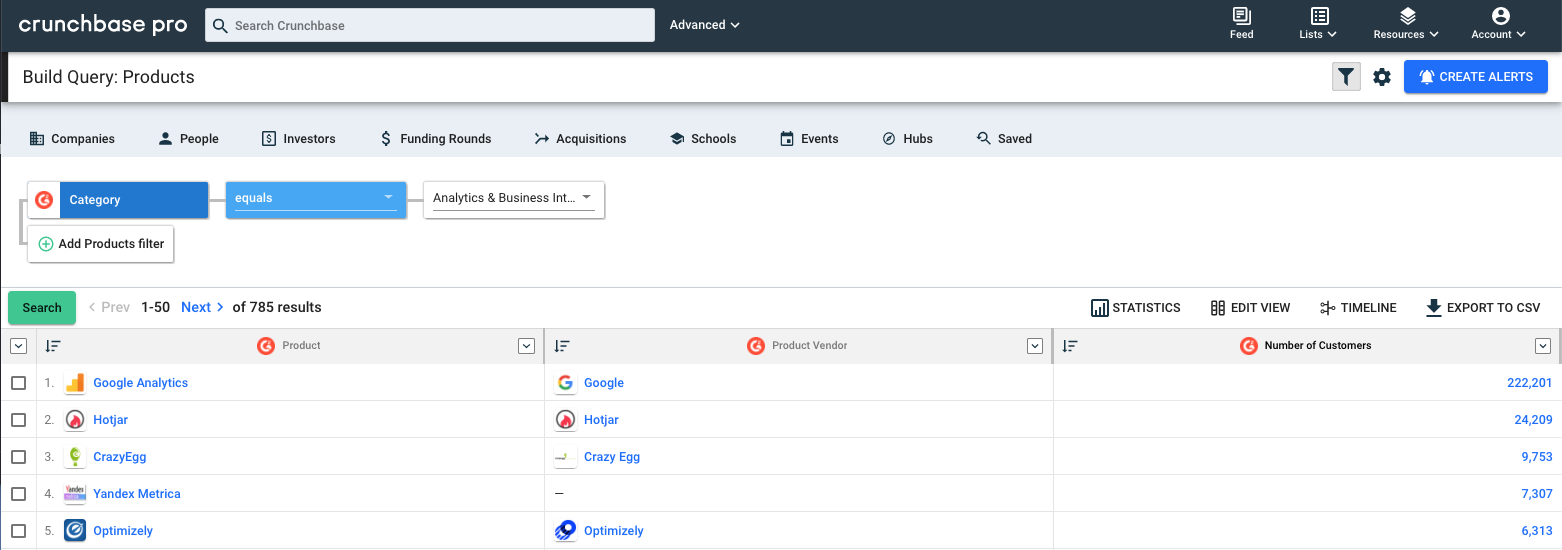Open the Google vendor link
Screen dimensions: 1562x550
[x=604, y=383]
